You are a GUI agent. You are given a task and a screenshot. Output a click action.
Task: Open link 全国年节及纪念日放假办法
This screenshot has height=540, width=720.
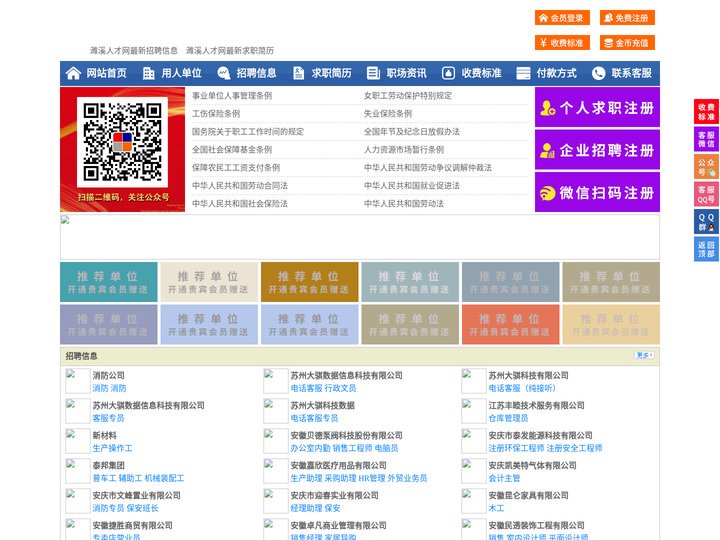(412, 131)
